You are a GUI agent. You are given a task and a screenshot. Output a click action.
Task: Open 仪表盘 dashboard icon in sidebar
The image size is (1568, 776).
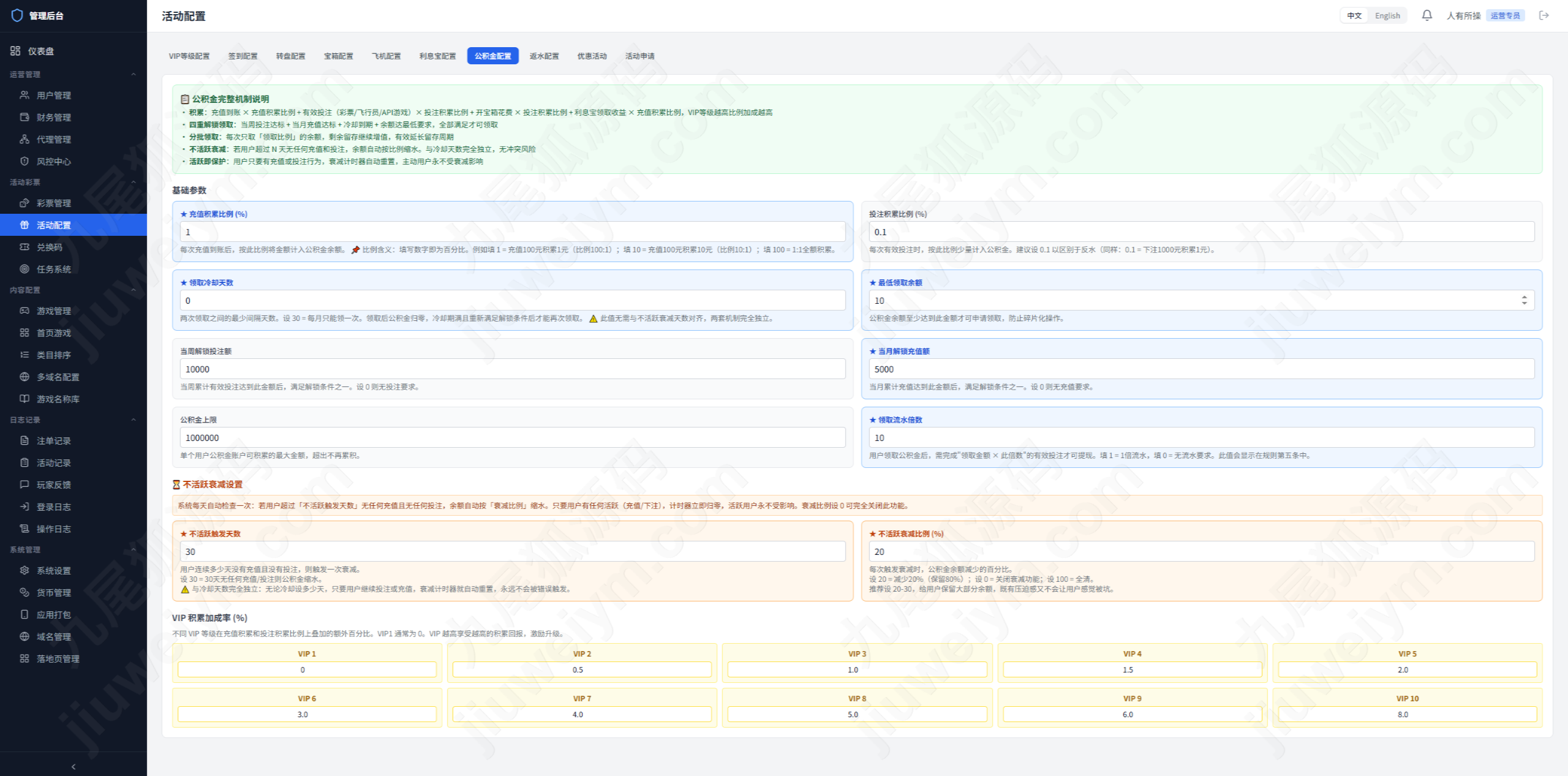point(15,51)
